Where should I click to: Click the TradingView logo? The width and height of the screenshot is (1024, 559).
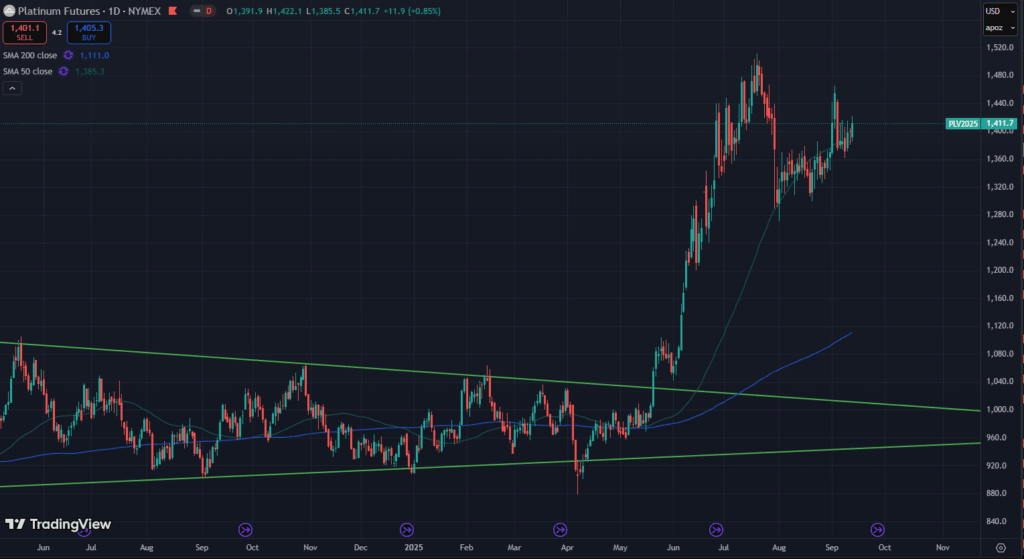[x=58, y=524]
